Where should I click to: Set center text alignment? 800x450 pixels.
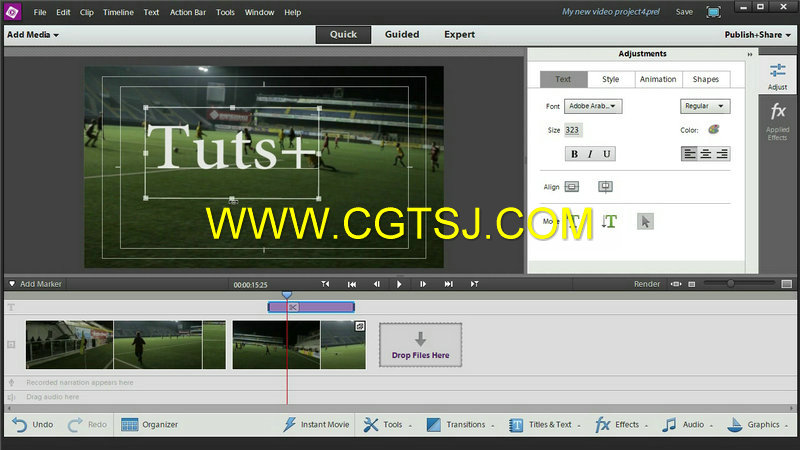(706, 154)
